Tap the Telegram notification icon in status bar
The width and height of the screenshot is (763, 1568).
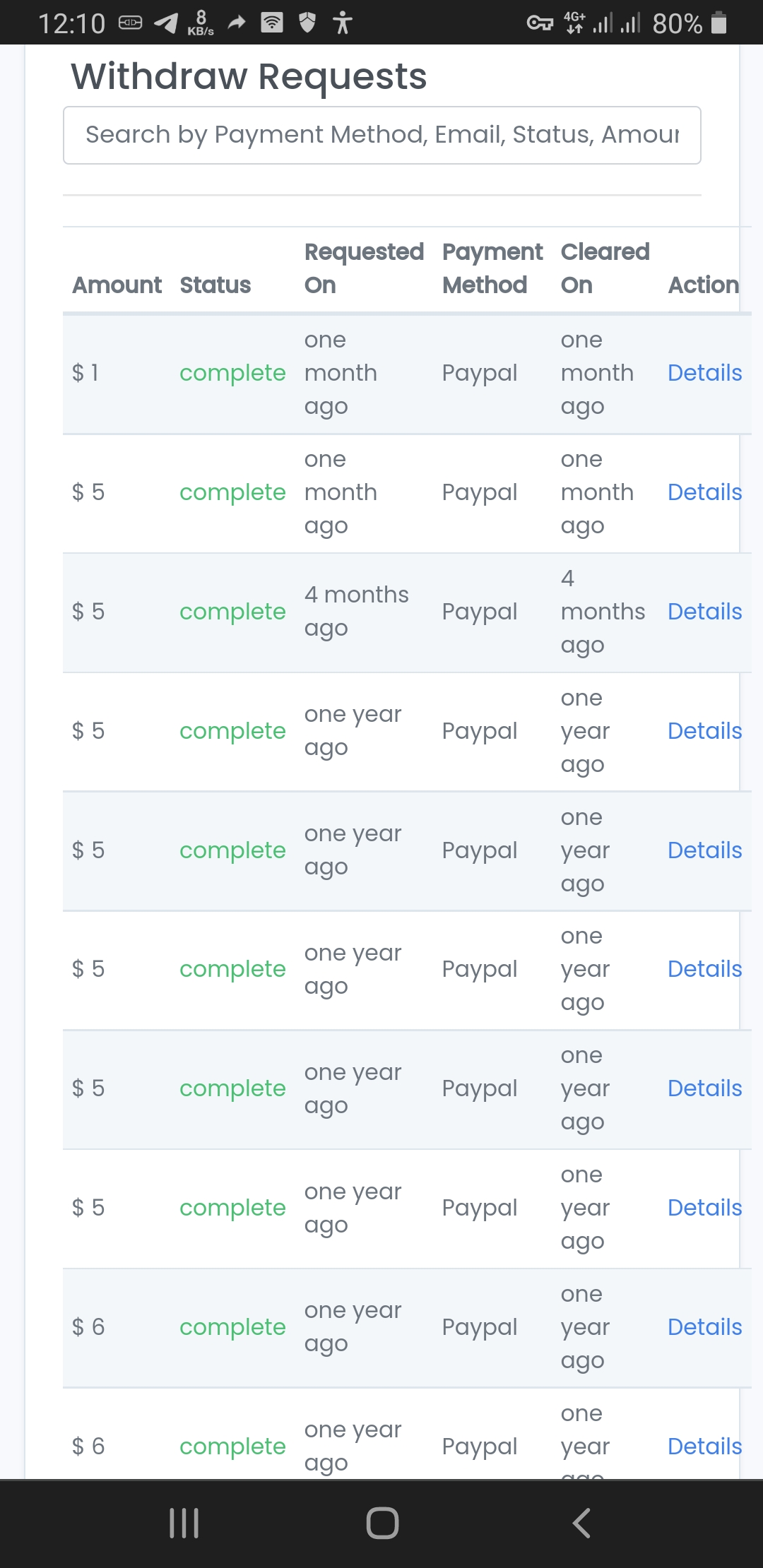(166, 23)
